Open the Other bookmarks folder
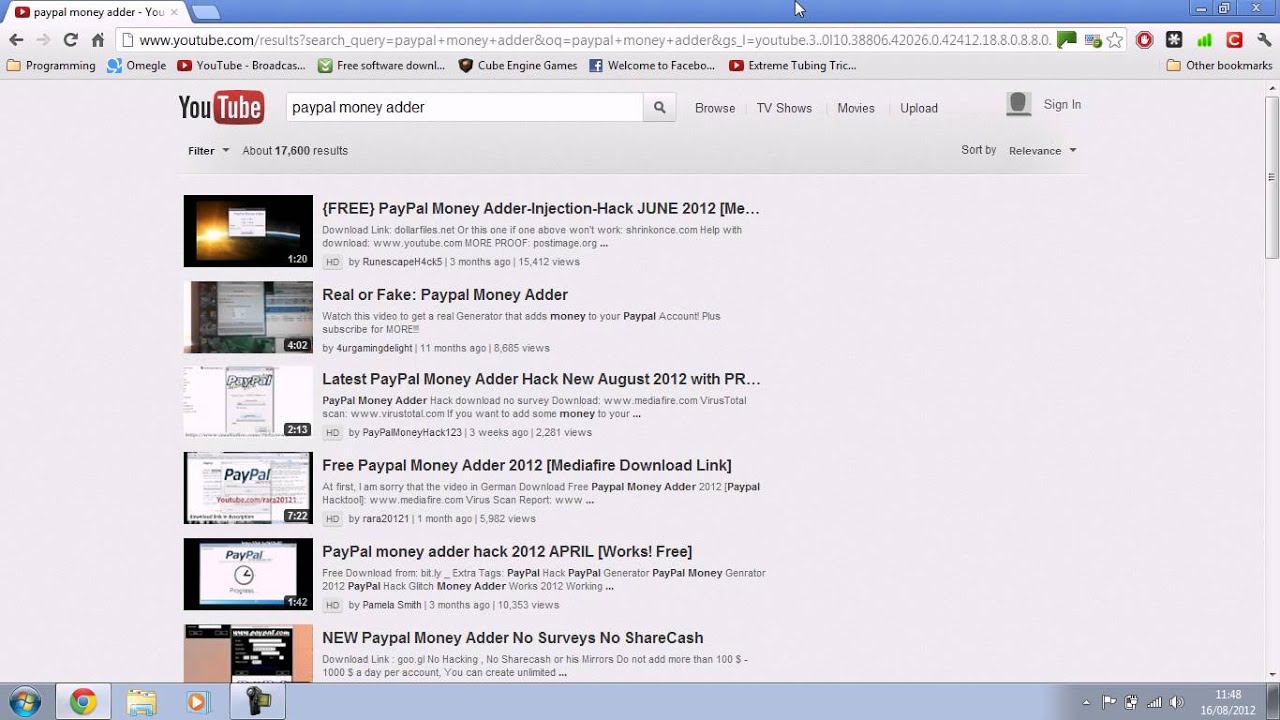The height and width of the screenshot is (720, 1280). coord(1219,65)
